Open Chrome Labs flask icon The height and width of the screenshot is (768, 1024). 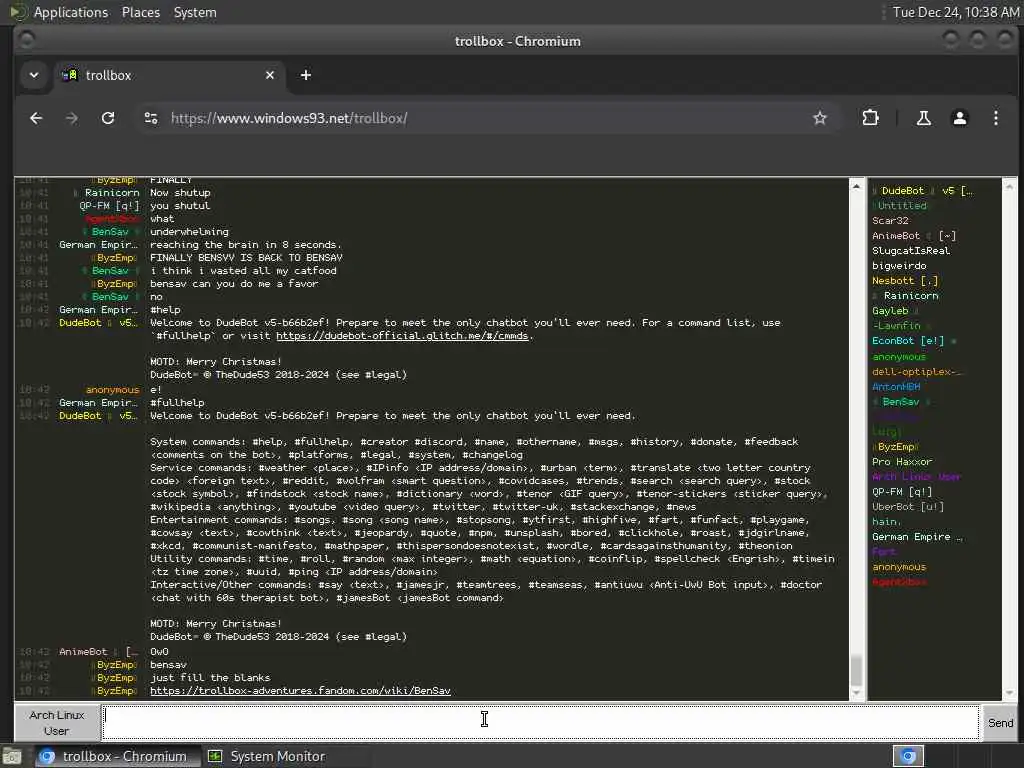point(923,118)
